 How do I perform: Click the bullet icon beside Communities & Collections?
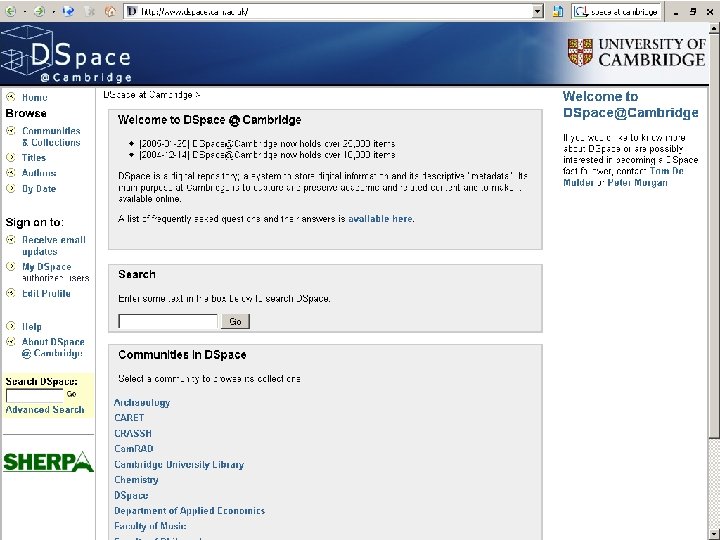pos(11,131)
